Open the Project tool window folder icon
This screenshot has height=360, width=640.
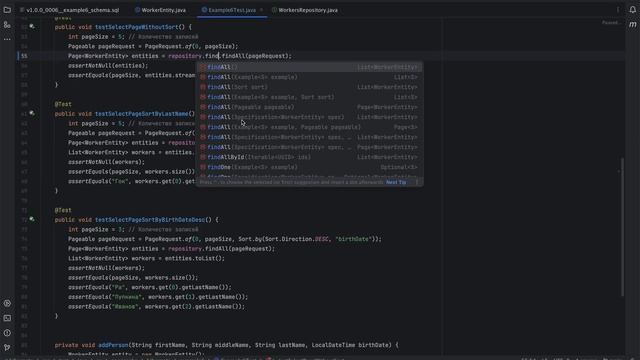pos(7,10)
